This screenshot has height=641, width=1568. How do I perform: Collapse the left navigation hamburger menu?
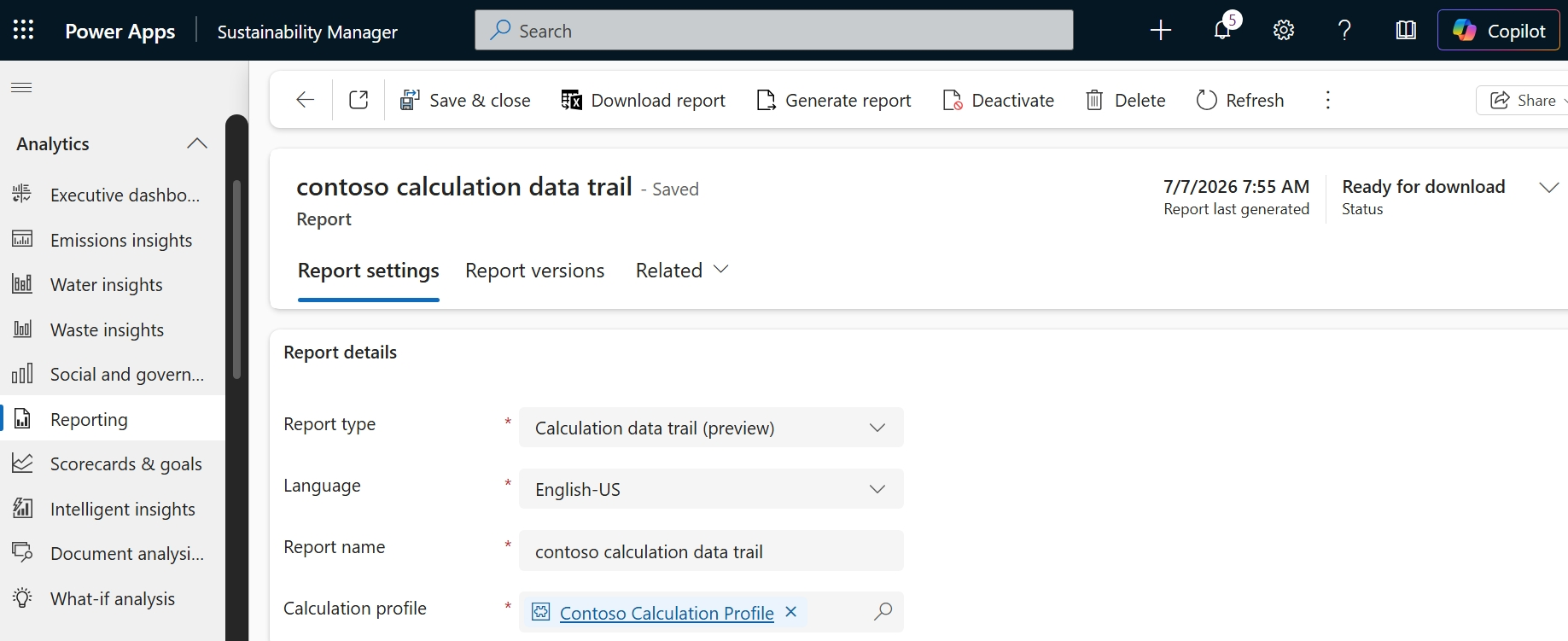21,87
